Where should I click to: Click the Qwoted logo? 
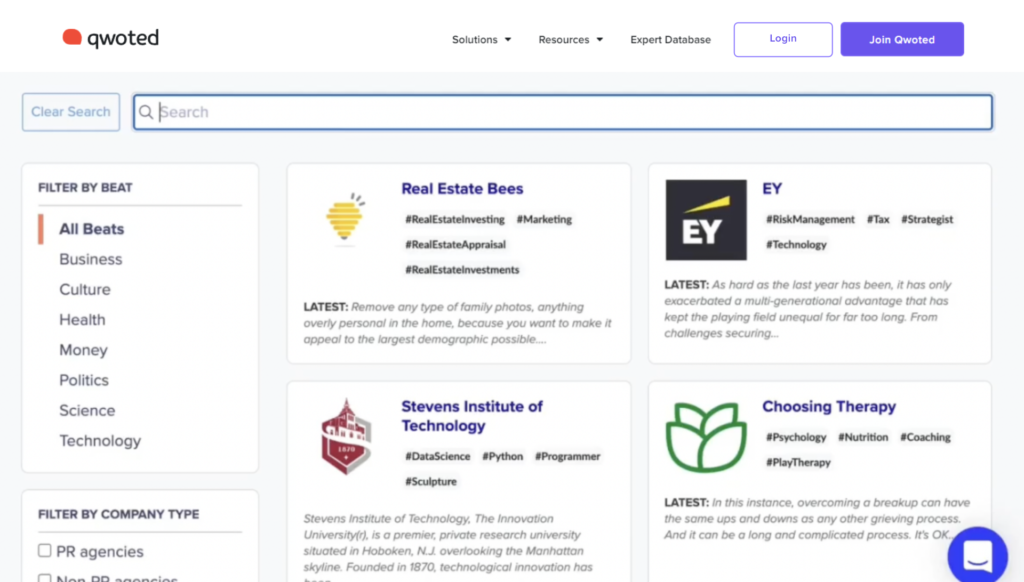[110, 38]
